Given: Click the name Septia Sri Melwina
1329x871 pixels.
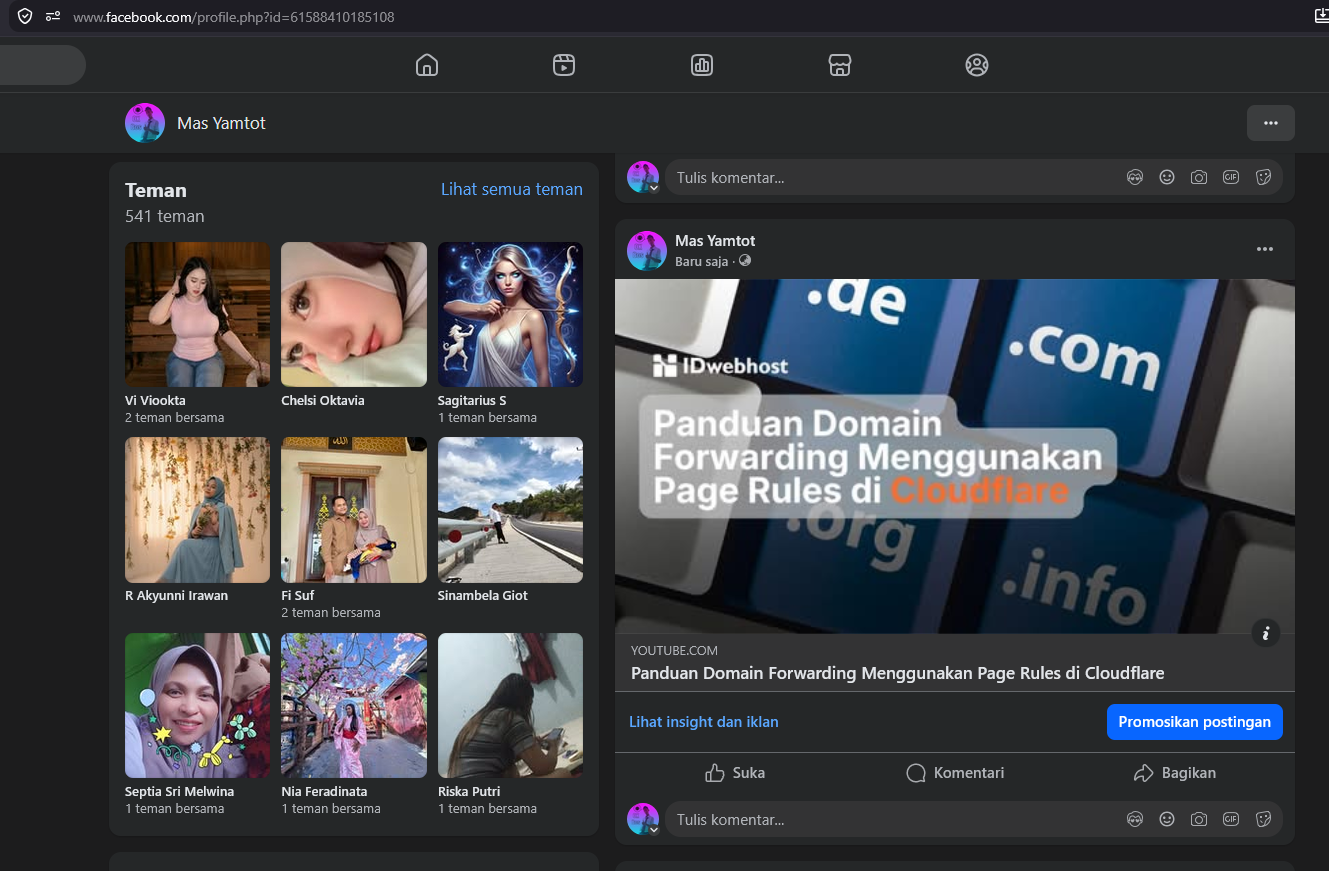Looking at the screenshot, I should pos(179,791).
